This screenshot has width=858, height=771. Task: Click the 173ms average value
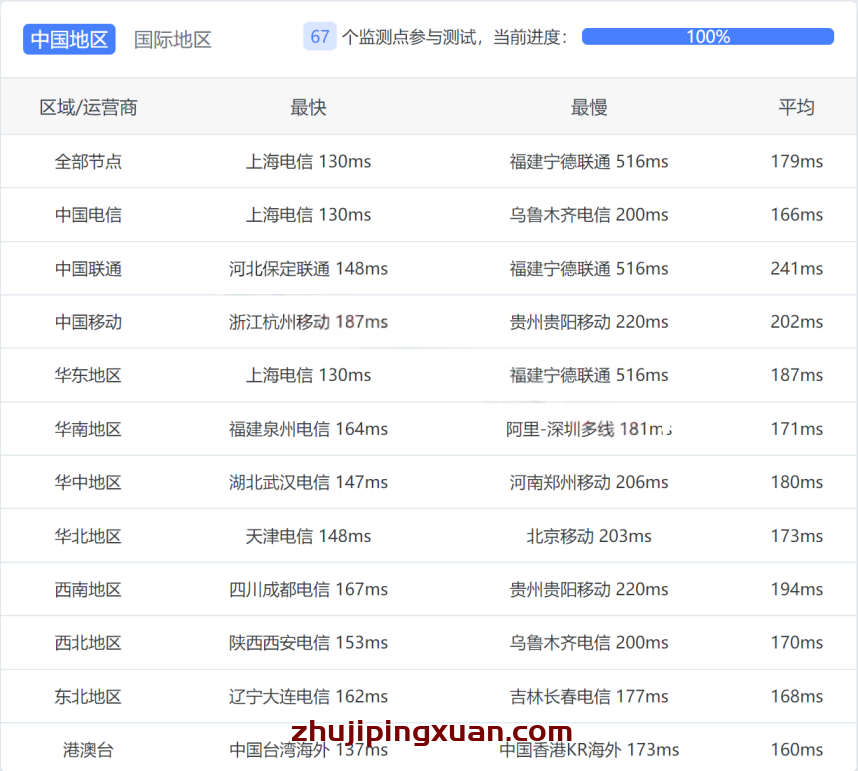pyautogui.click(x=797, y=536)
